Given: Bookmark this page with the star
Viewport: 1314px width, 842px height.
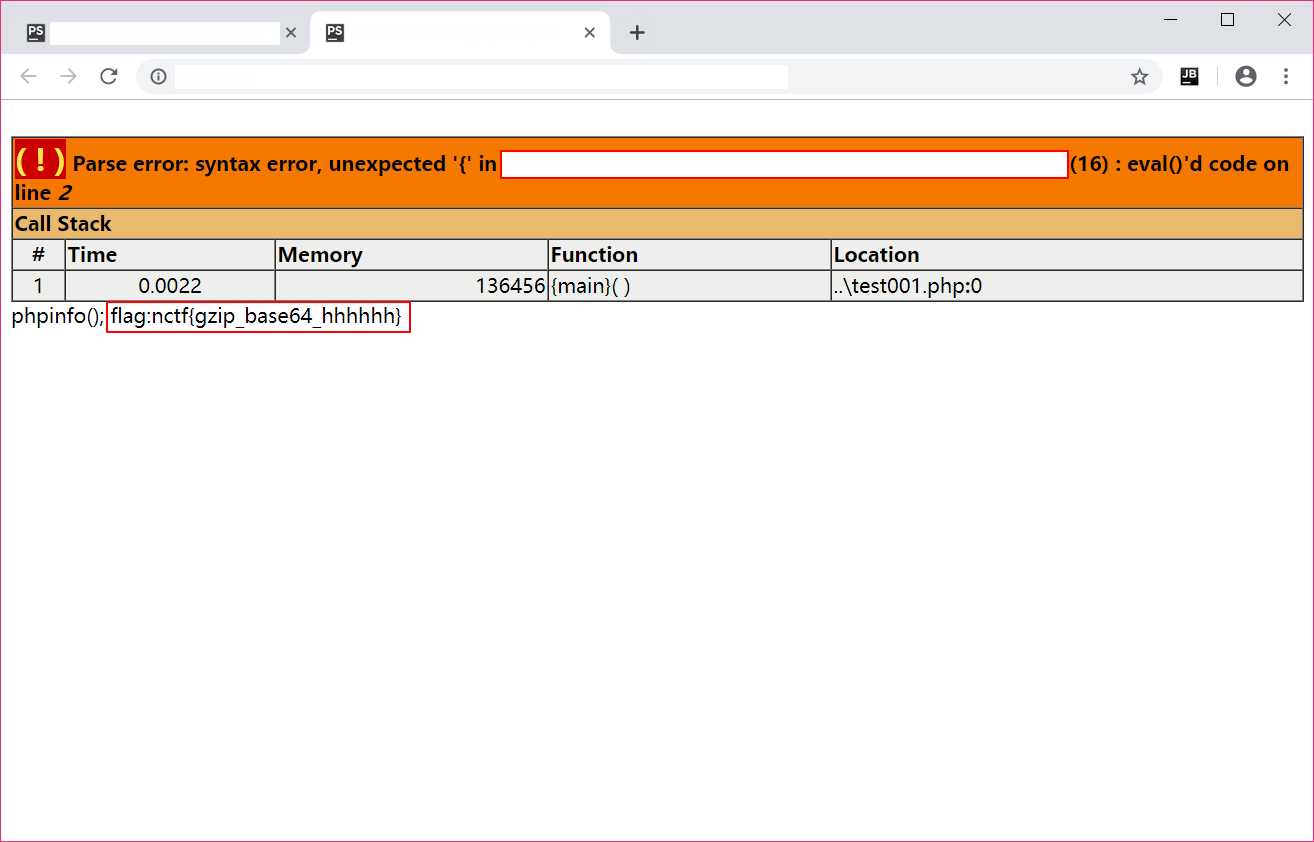Looking at the screenshot, I should [1139, 77].
